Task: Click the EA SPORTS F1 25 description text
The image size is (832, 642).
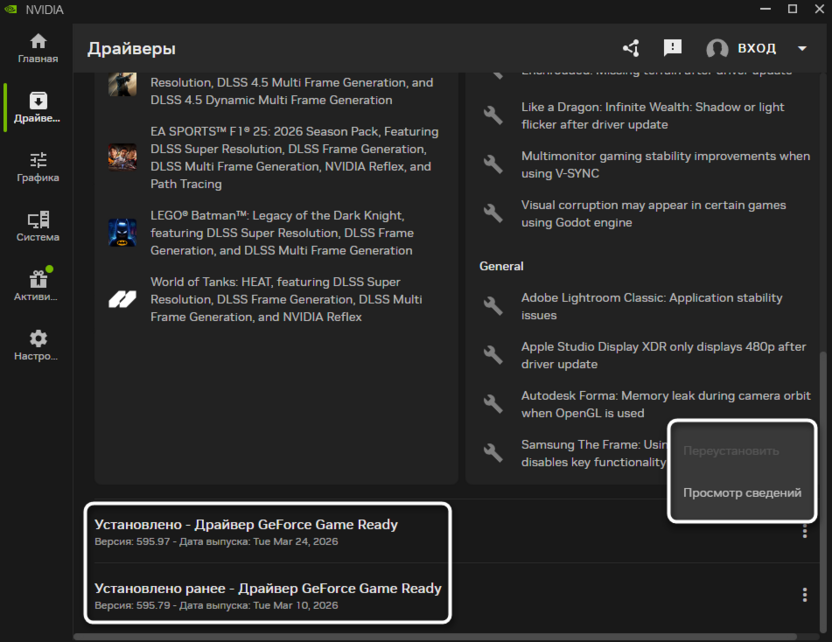Action: pyautogui.click(x=294, y=158)
